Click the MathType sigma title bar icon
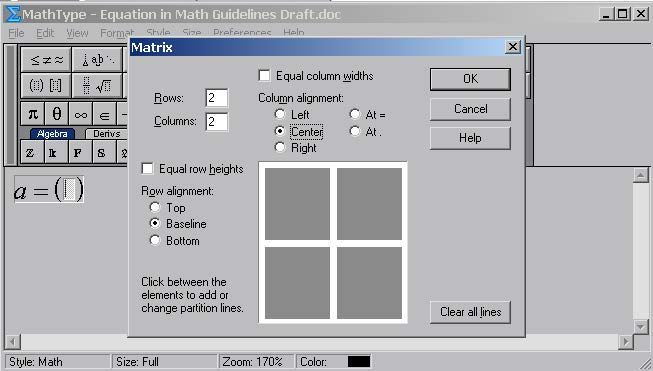653x371 pixels. click(x=13, y=14)
